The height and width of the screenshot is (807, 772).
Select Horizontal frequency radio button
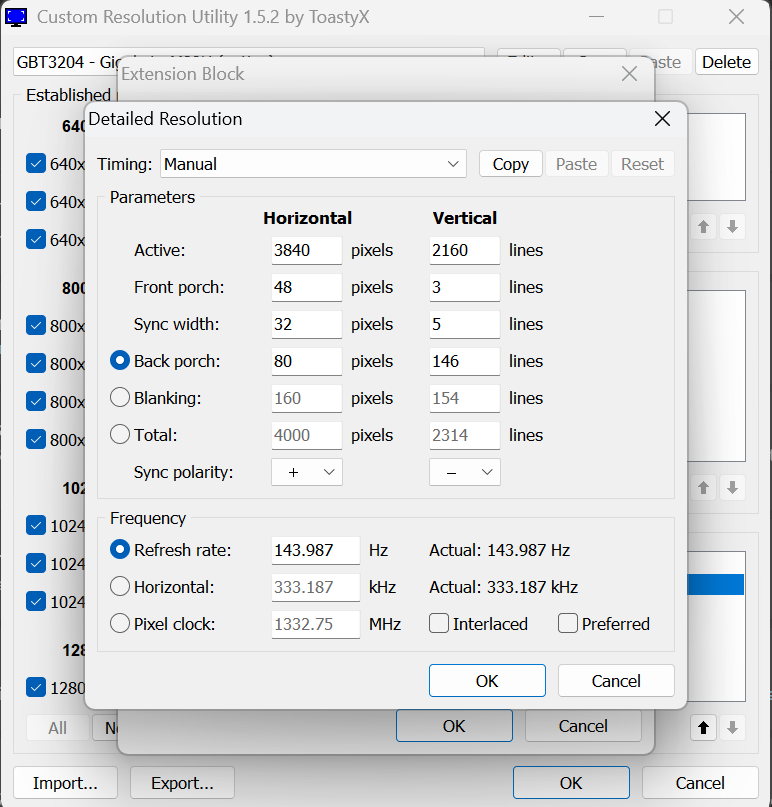coord(120,587)
